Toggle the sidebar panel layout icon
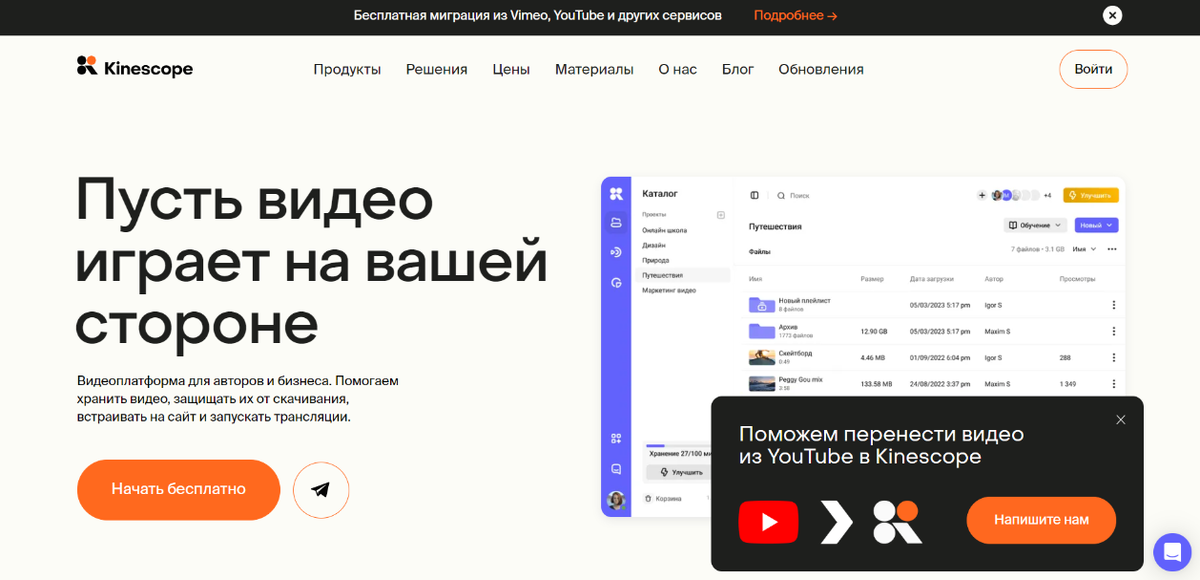This screenshot has width=1200, height=580. tap(755, 195)
